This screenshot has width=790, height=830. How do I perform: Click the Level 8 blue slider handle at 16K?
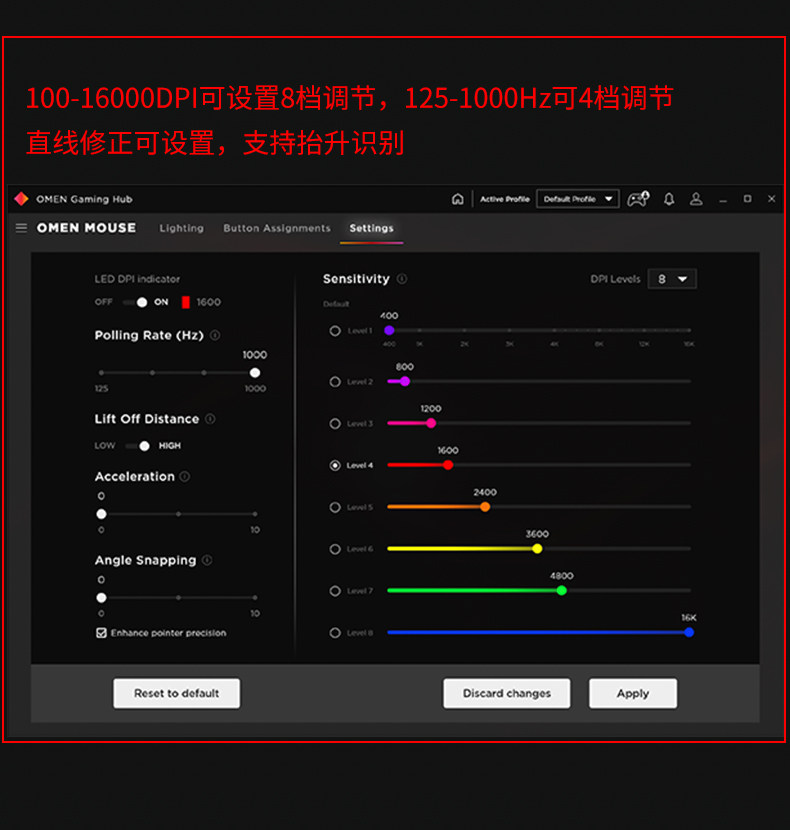coord(689,632)
